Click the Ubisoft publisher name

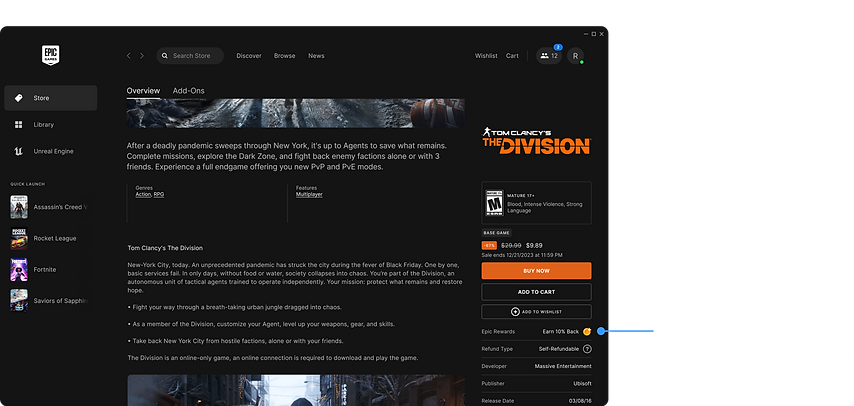582,384
